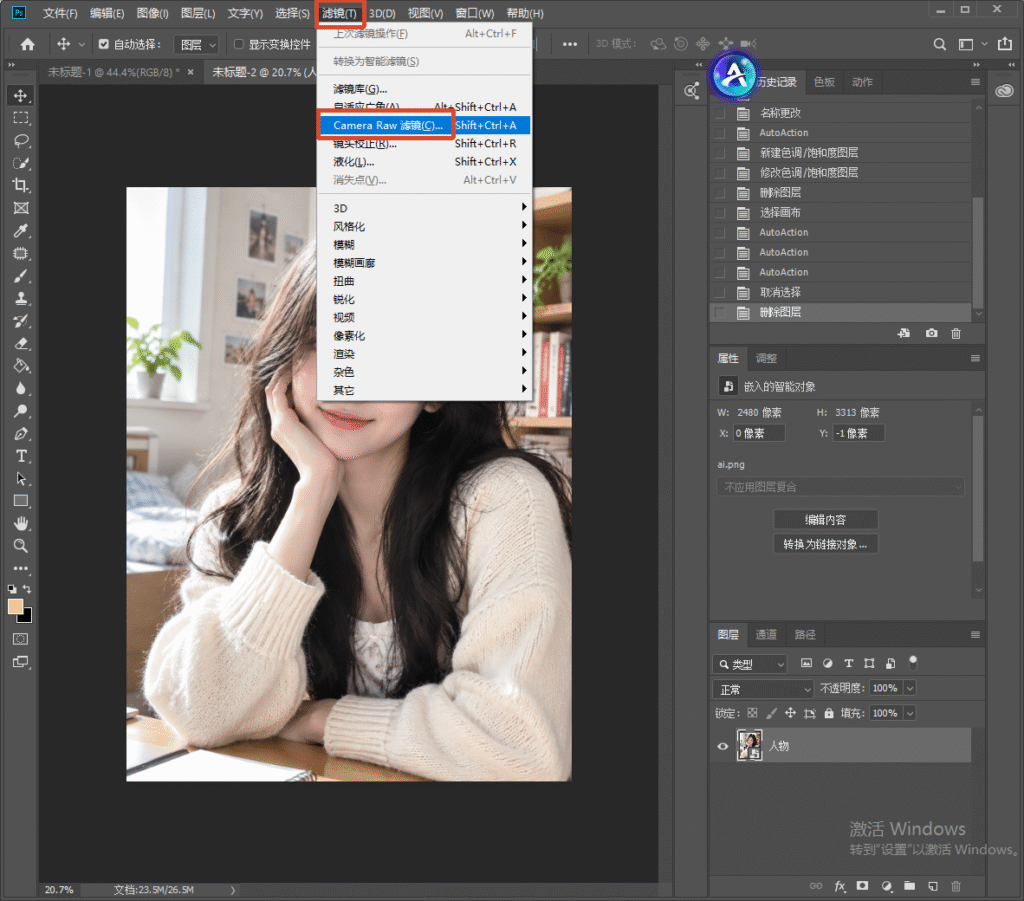Expand the 风格化 filter submenu
This screenshot has width=1024, height=901.
click(424, 226)
